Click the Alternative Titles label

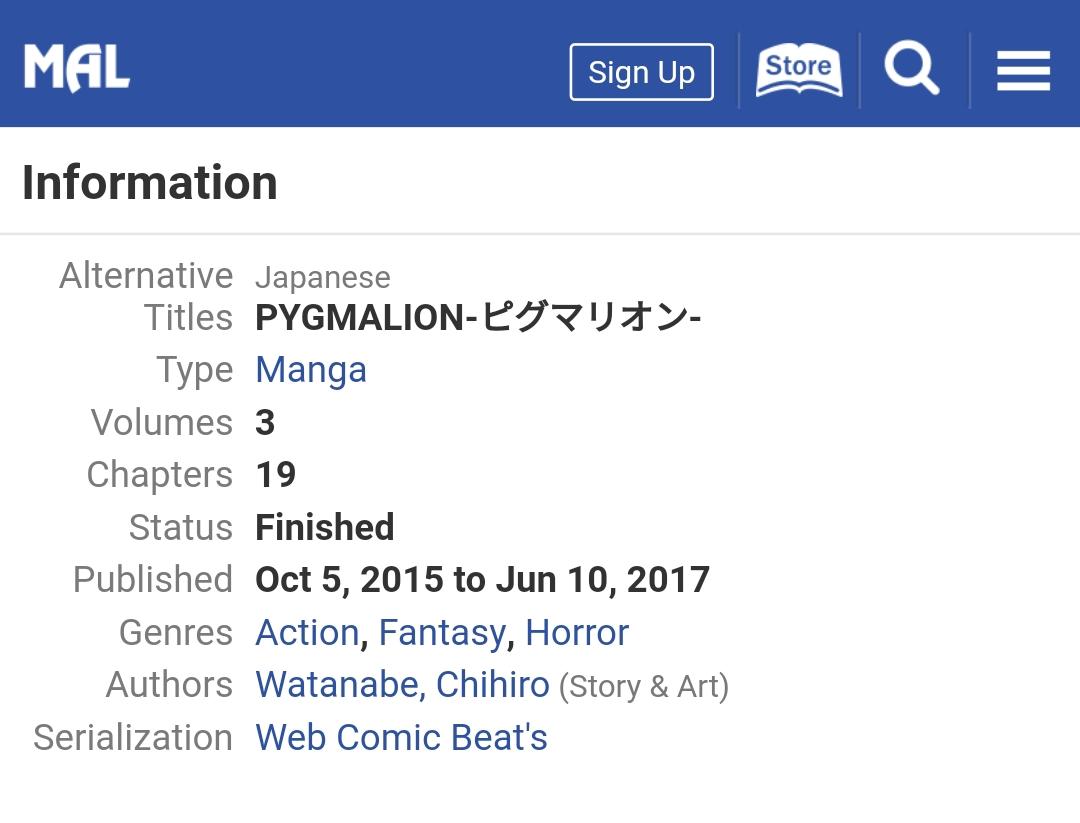(145, 297)
